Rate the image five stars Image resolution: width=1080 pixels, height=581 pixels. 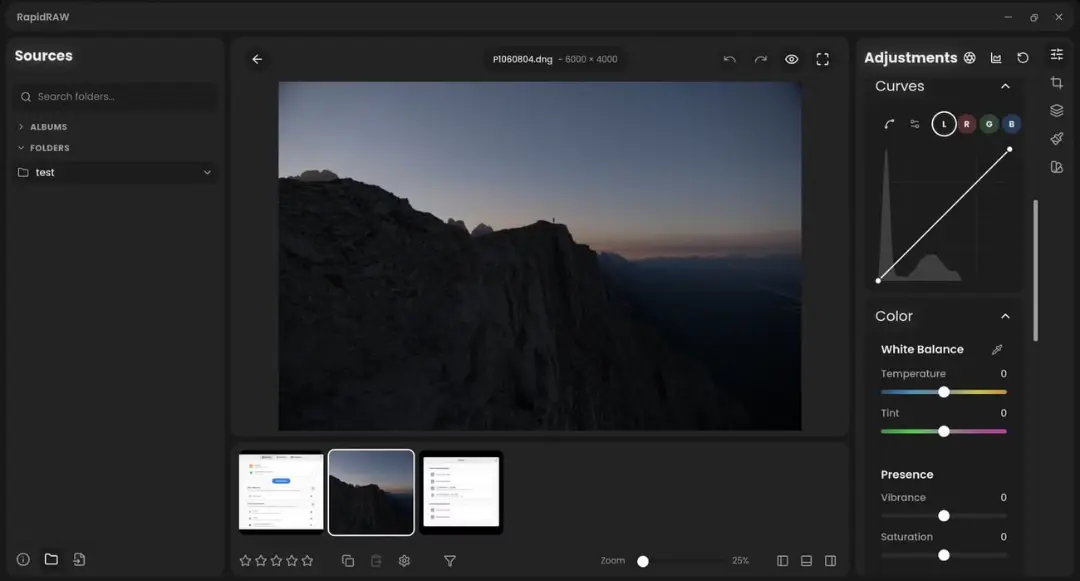307,561
